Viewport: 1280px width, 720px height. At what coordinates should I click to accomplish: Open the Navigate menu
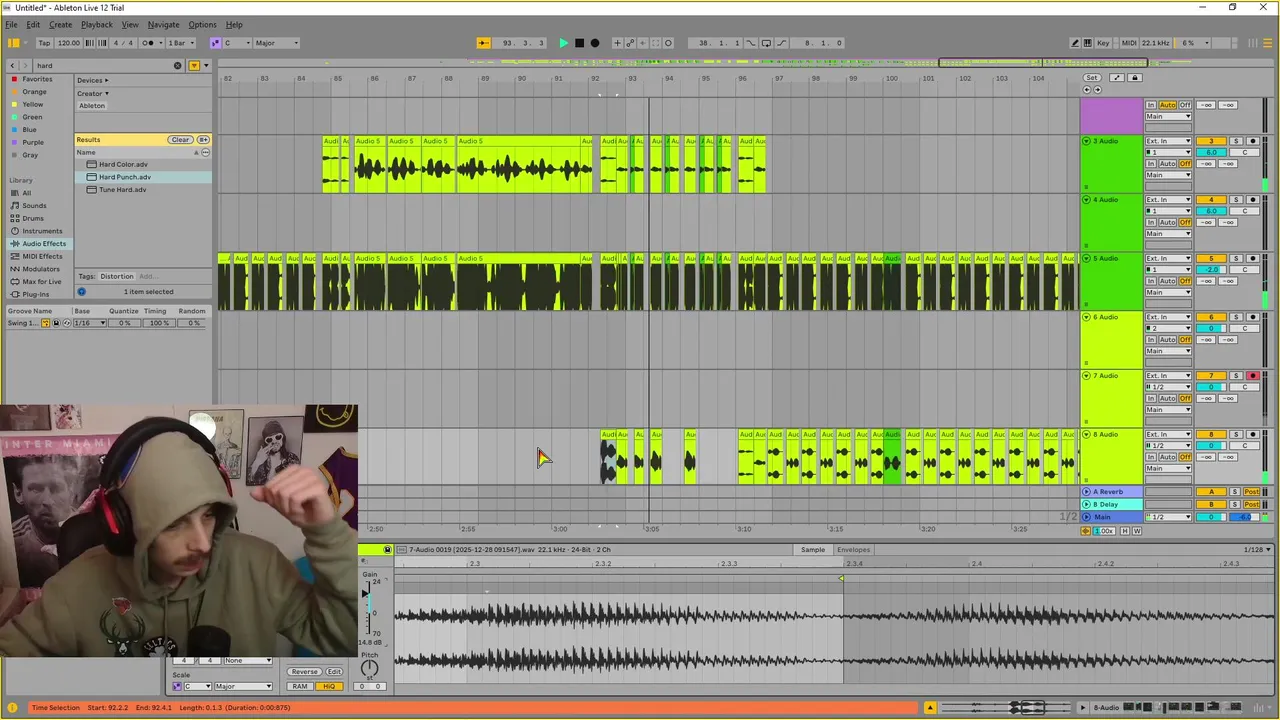163,24
